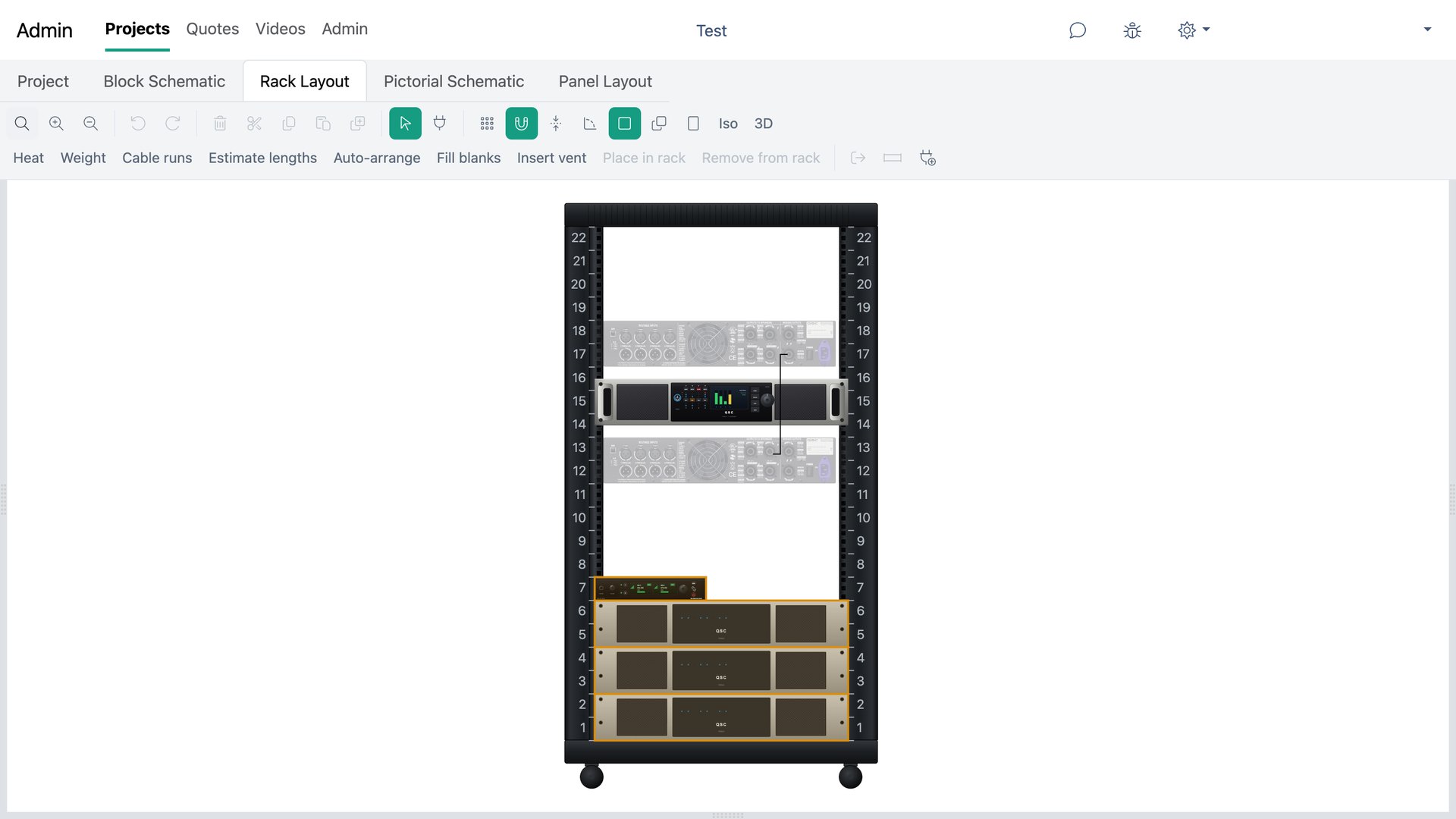Open the Admin navigation menu item
This screenshot has width=1456, height=819.
(x=344, y=29)
